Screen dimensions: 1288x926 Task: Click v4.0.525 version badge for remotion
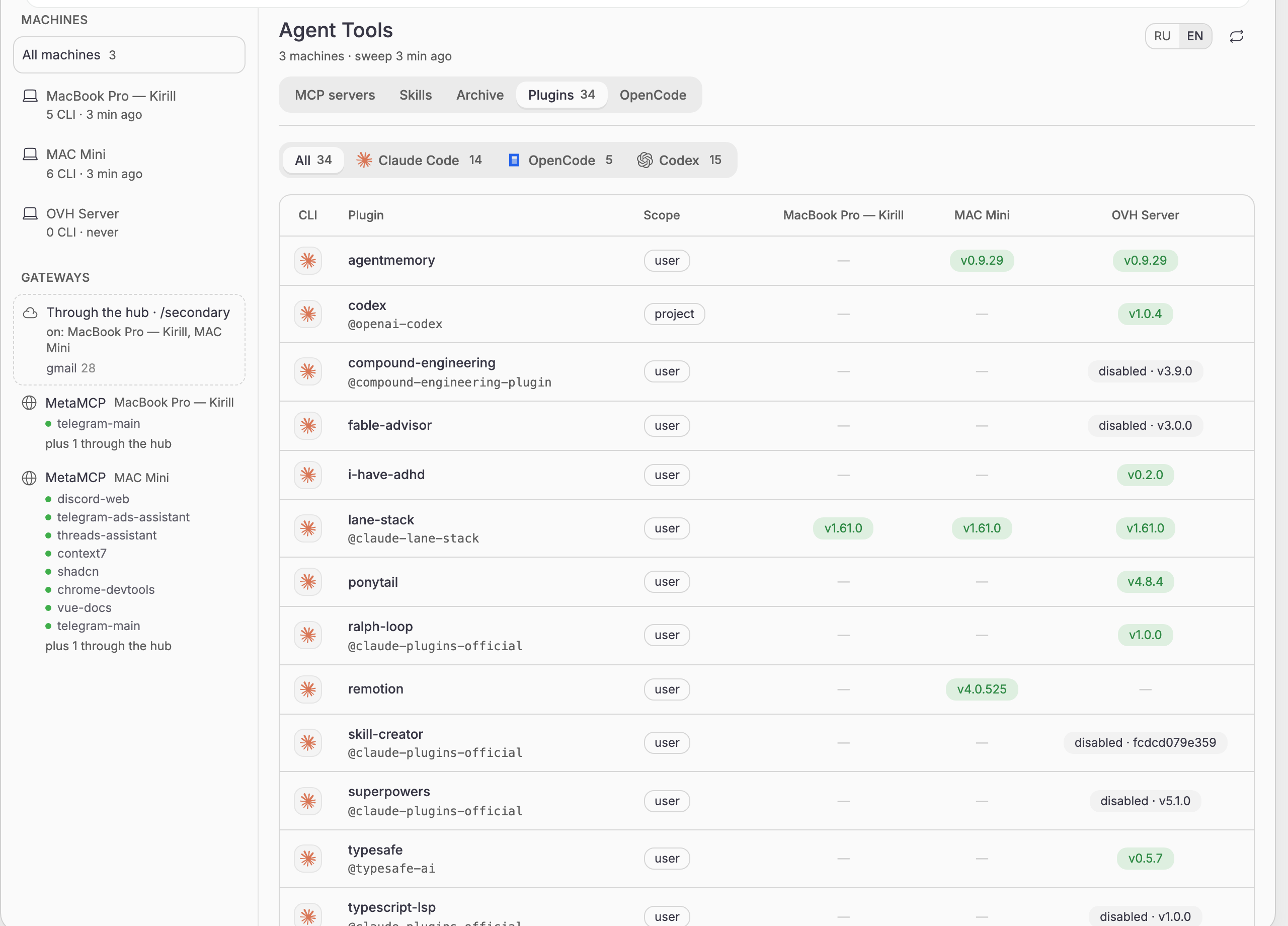click(x=981, y=689)
